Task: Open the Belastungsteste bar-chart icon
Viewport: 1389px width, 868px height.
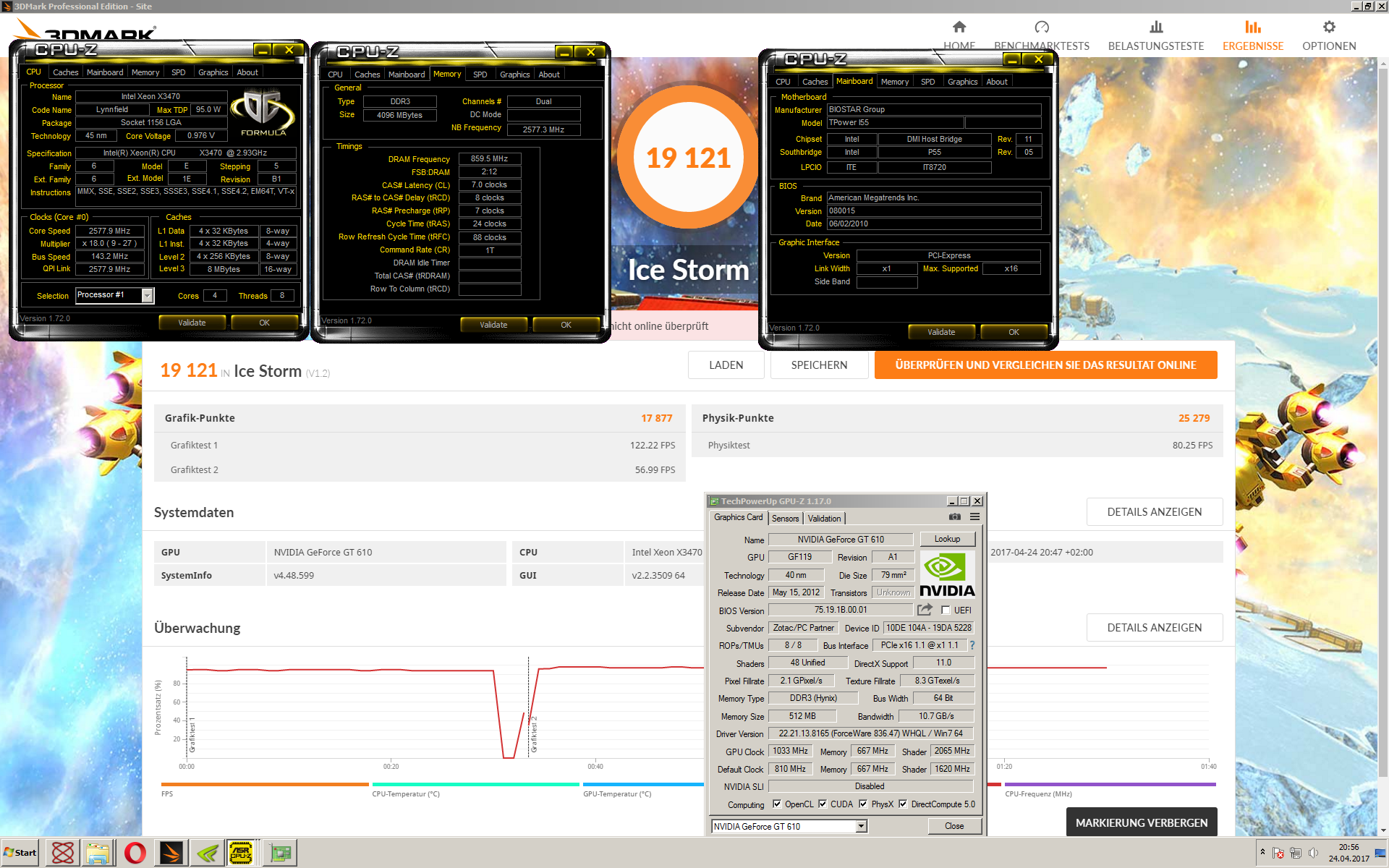Action: tap(1156, 27)
